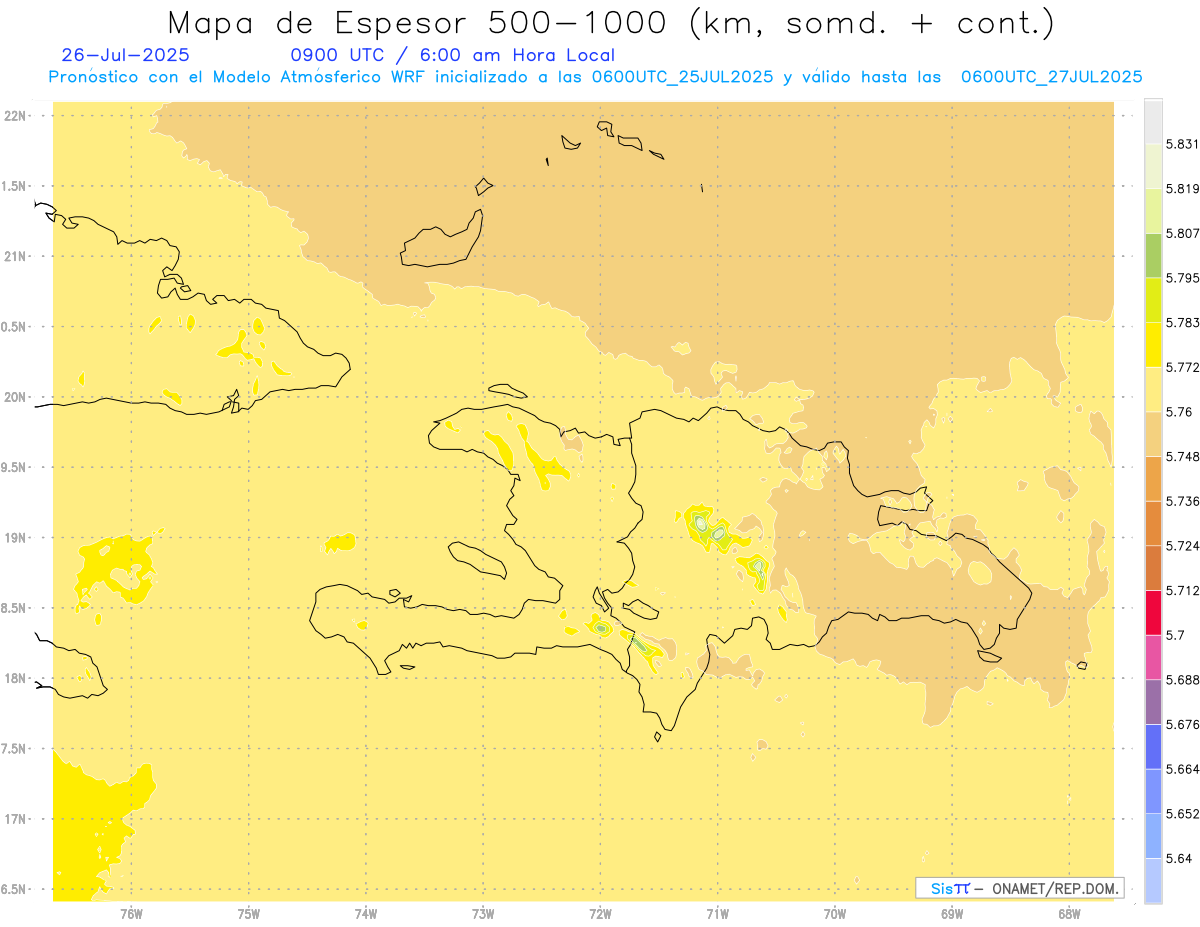
Task: Click the legend value "5.831"
Action: click(x=1182, y=144)
